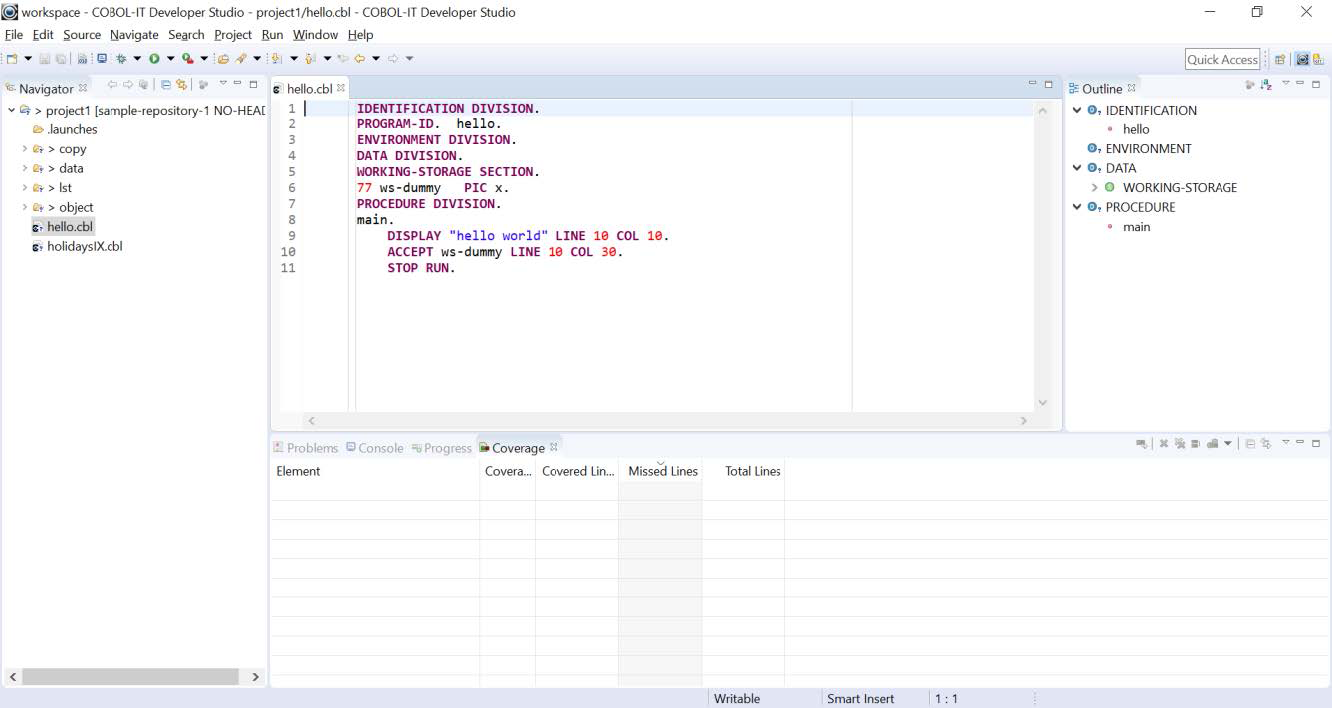Click the Debug bug icon in toolbar
Image resolution: width=1332 pixels, height=708 pixels.
pos(121,59)
